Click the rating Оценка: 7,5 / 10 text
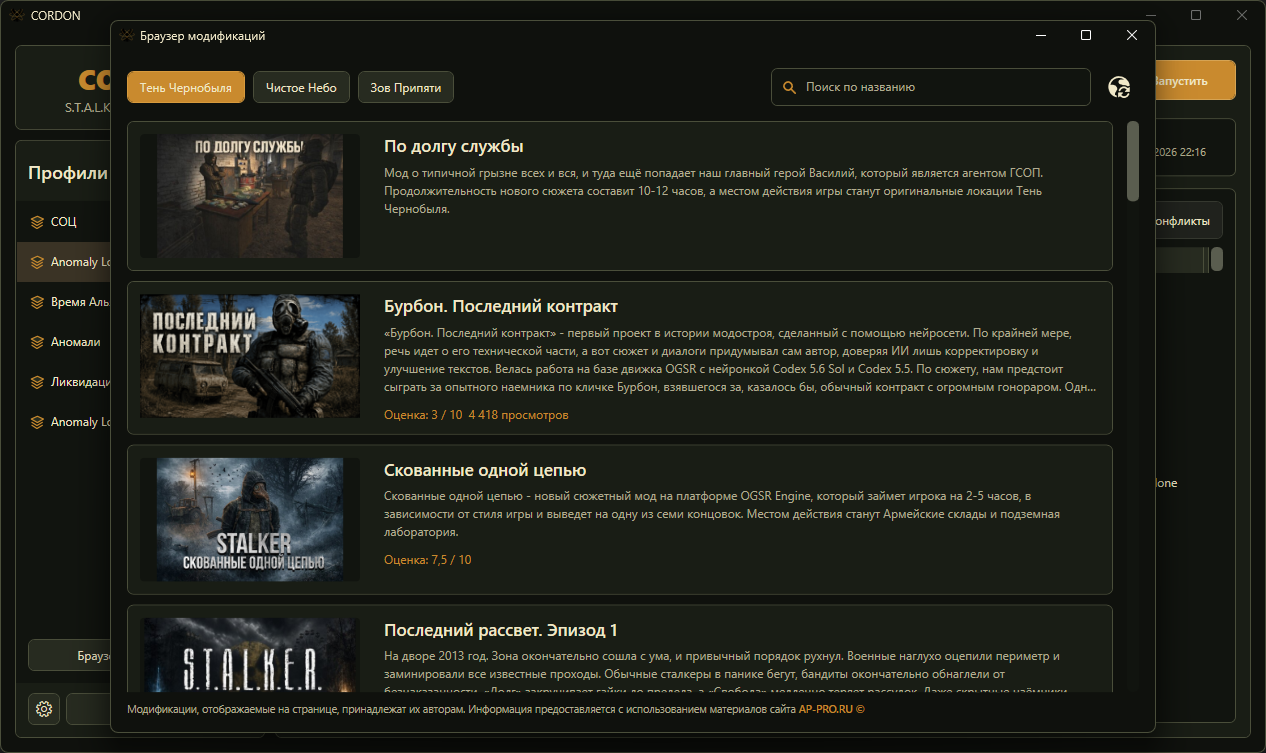Screen dimensions: 1266x753 [428, 560]
